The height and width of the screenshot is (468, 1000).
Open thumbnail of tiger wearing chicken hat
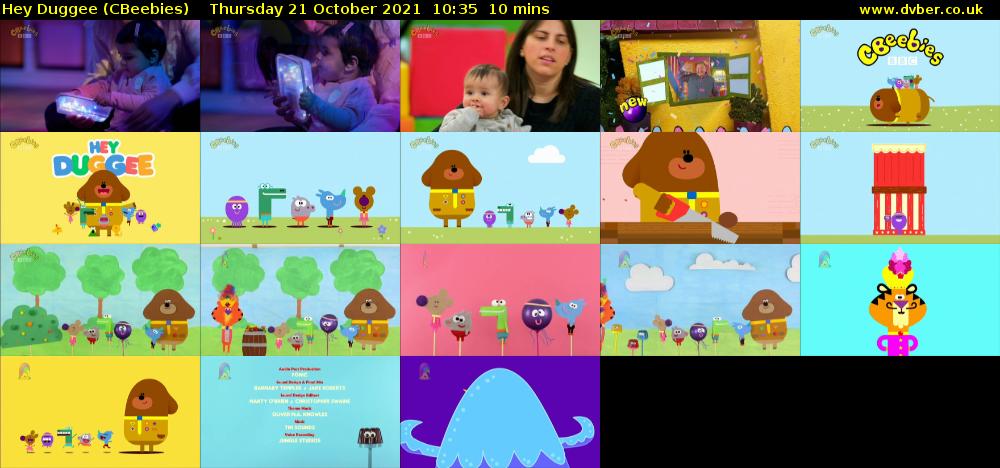pos(900,300)
